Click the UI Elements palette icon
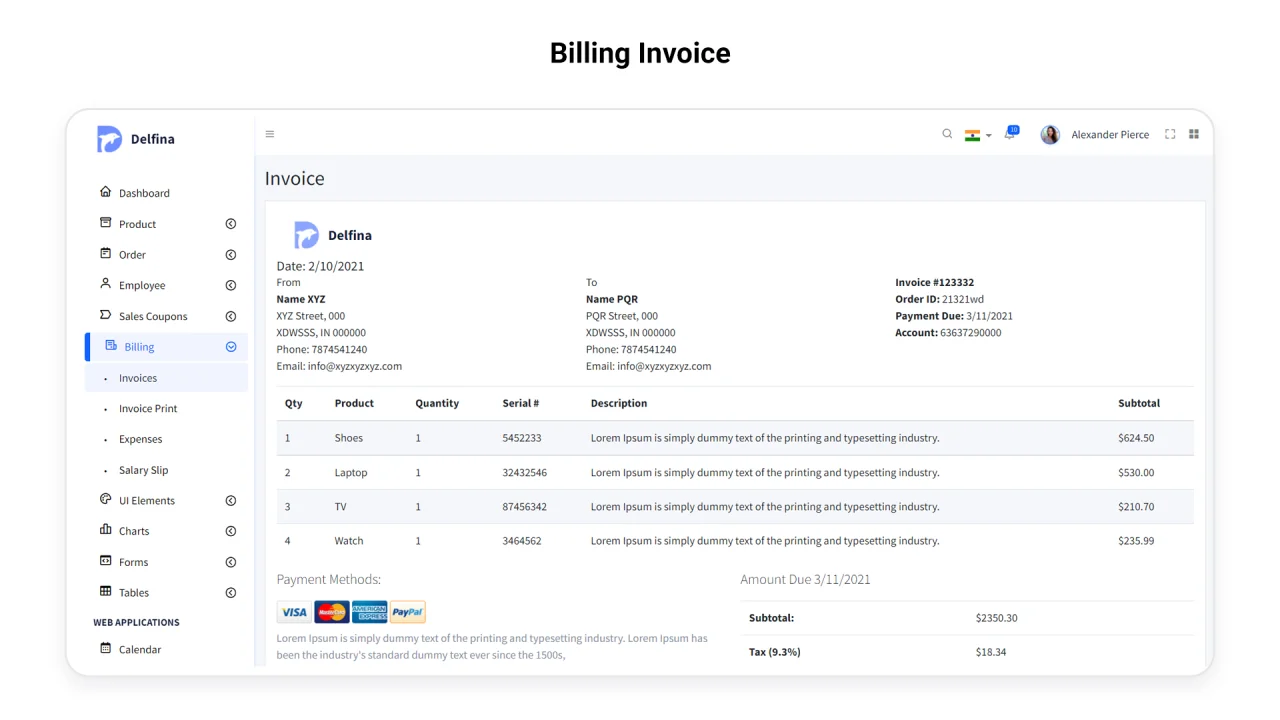This screenshot has width=1280, height=720. (x=106, y=499)
